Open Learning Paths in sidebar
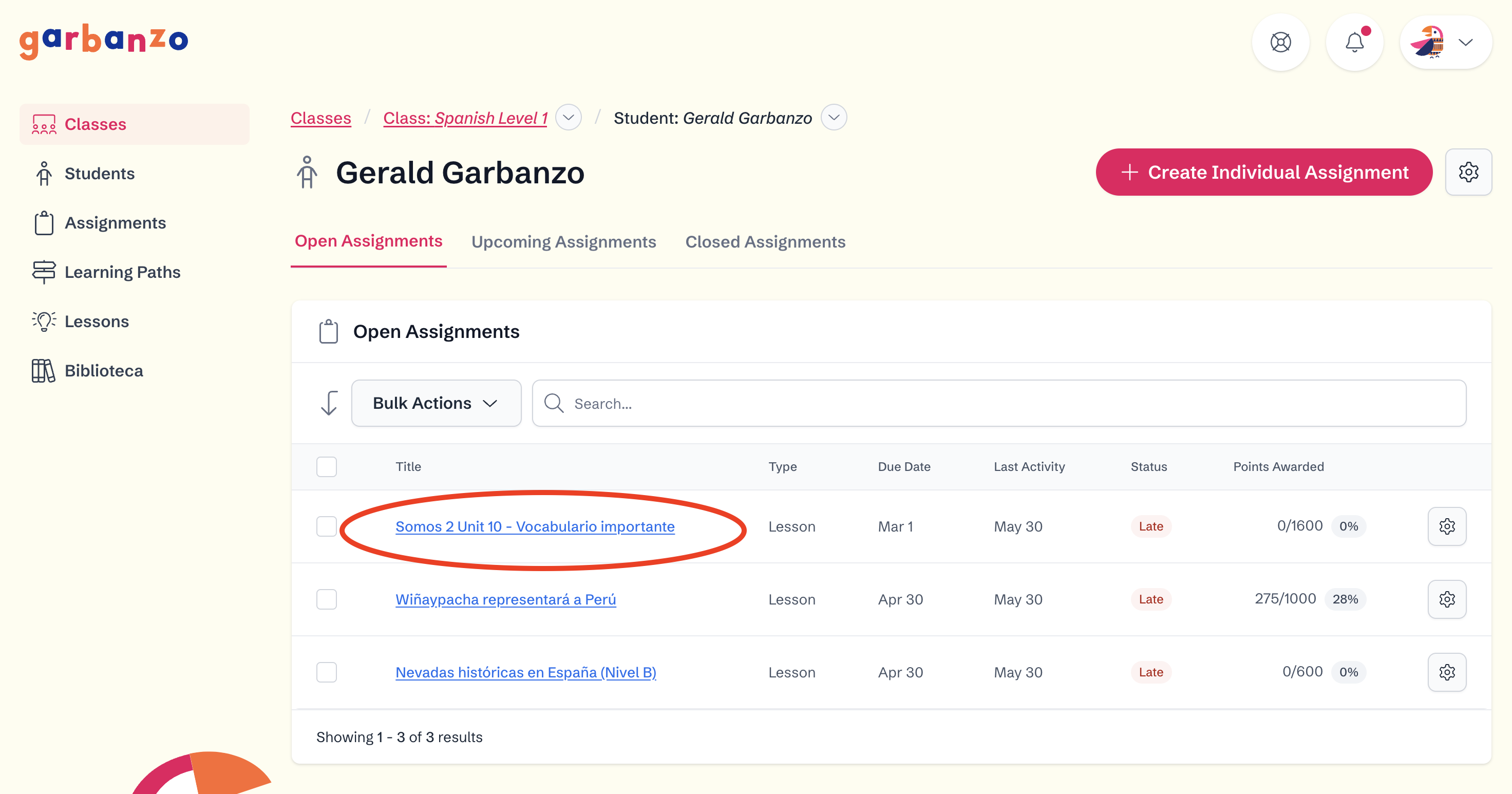Viewport: 1512px width, 794px height. (122, 272)
